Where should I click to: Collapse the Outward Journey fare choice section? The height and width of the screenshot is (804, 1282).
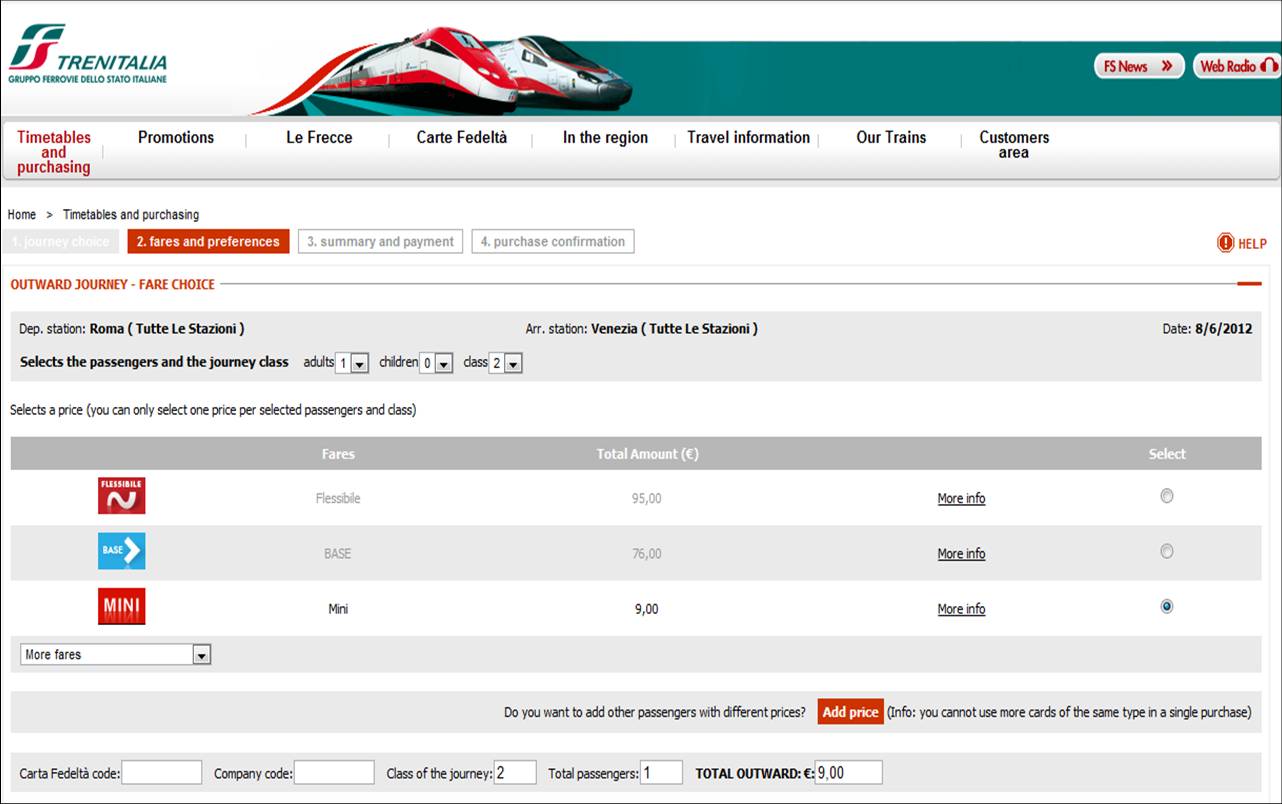pos(1249,284)
